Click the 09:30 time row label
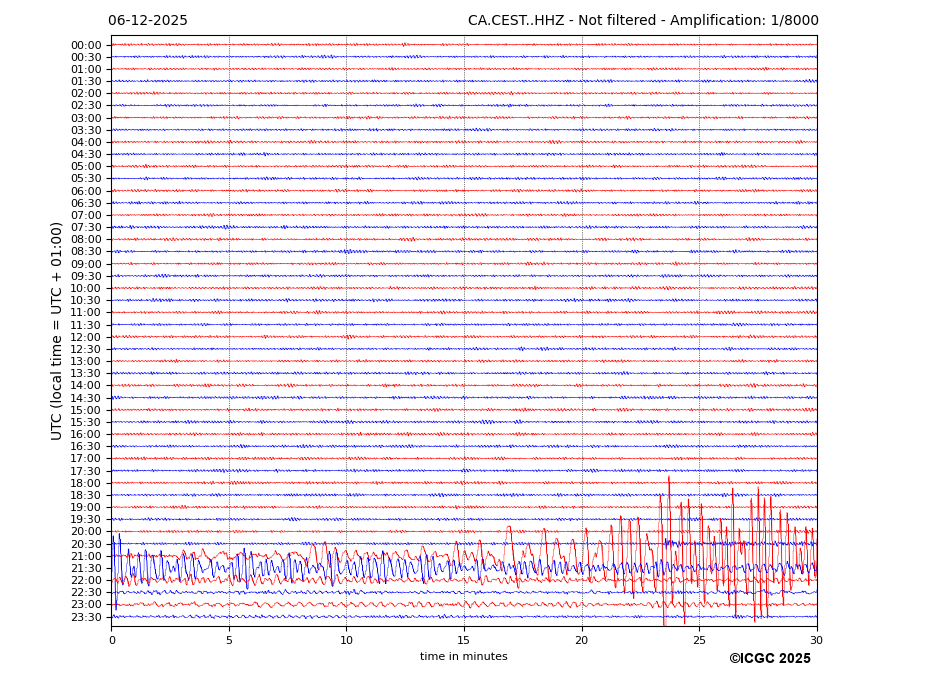The image size is (927, 696). tap(86, 276)
